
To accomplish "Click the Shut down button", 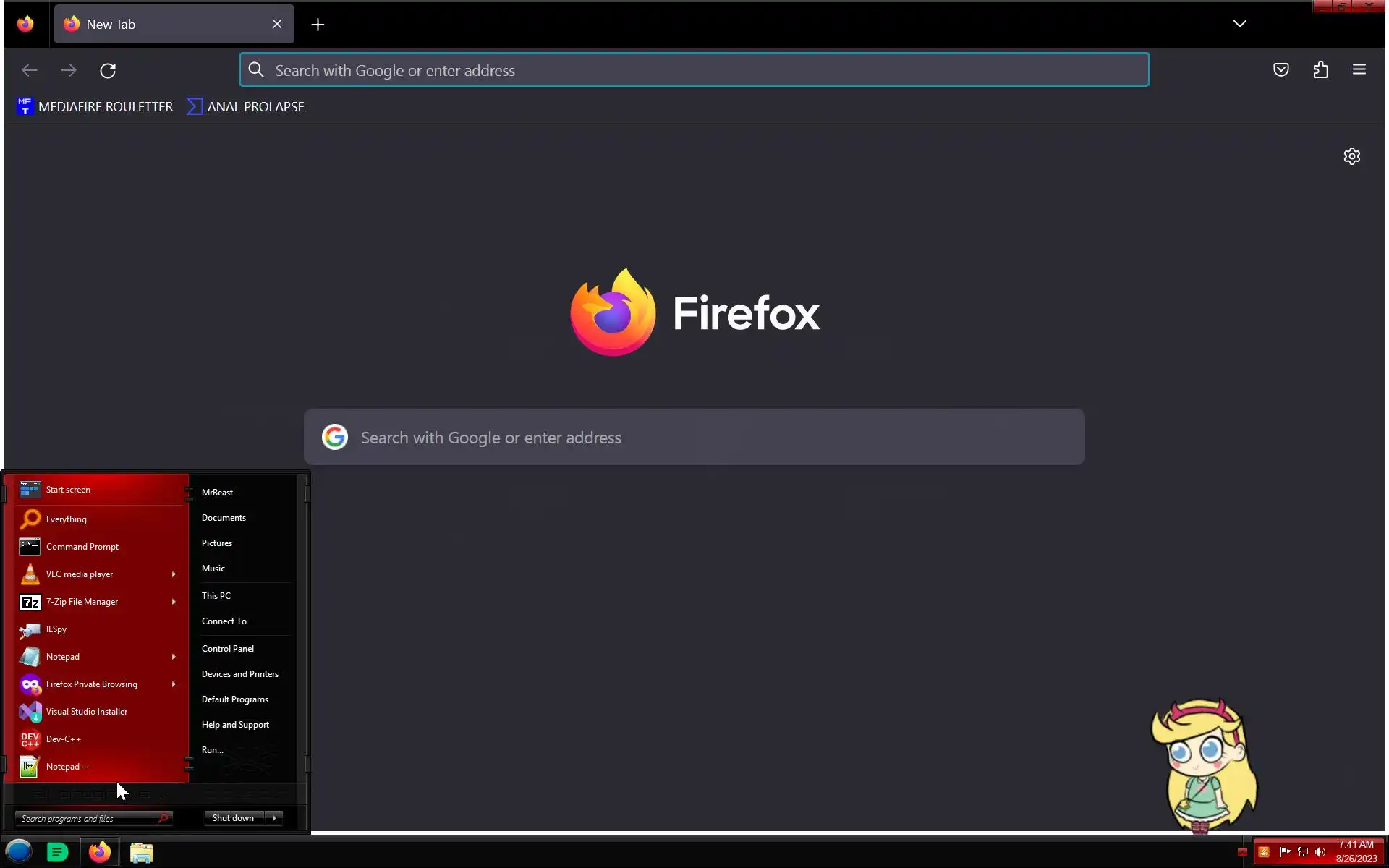I will point(233,818).
